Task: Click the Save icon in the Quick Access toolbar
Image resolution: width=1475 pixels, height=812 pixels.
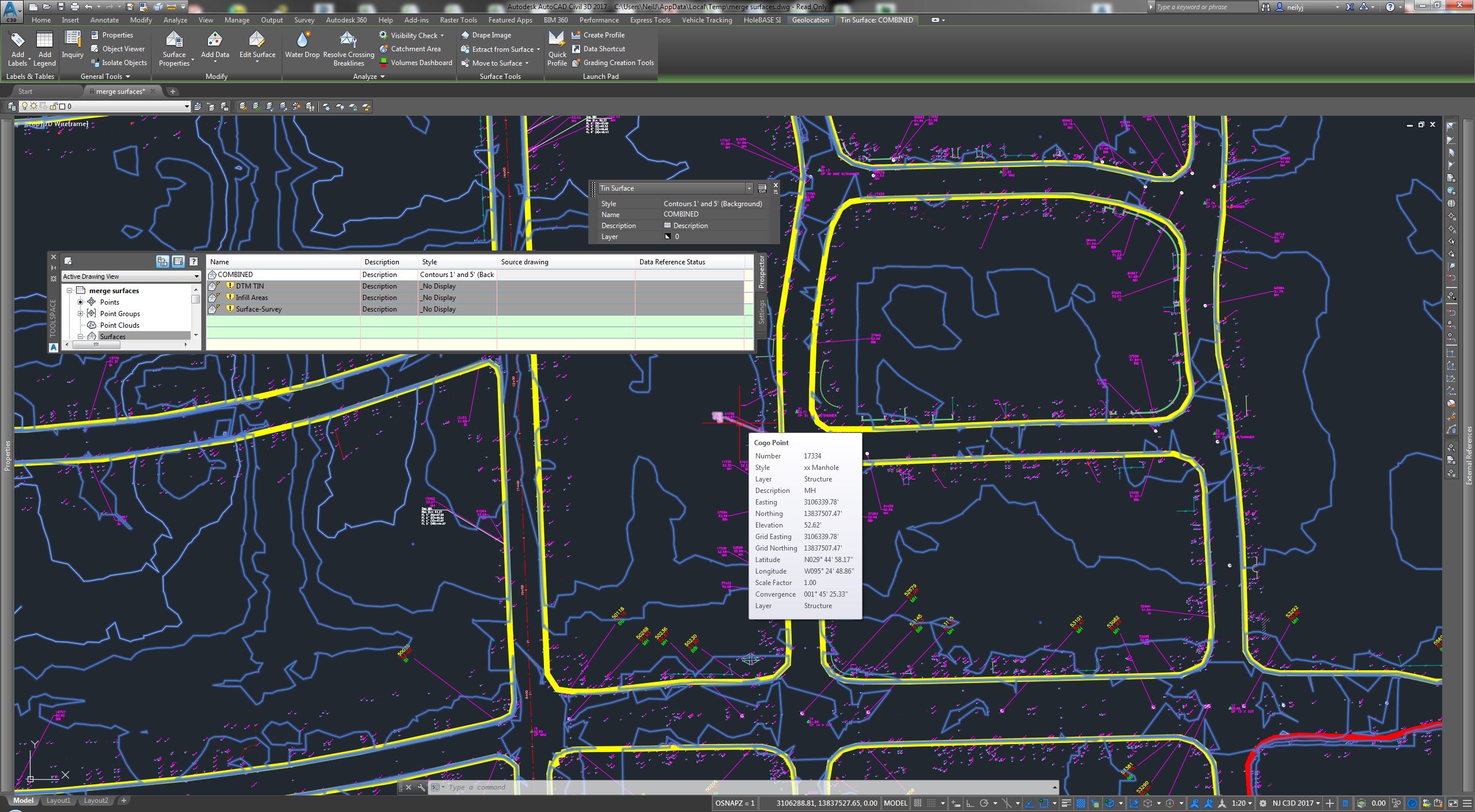Action: pyautogui.click(x=60, y=7)
